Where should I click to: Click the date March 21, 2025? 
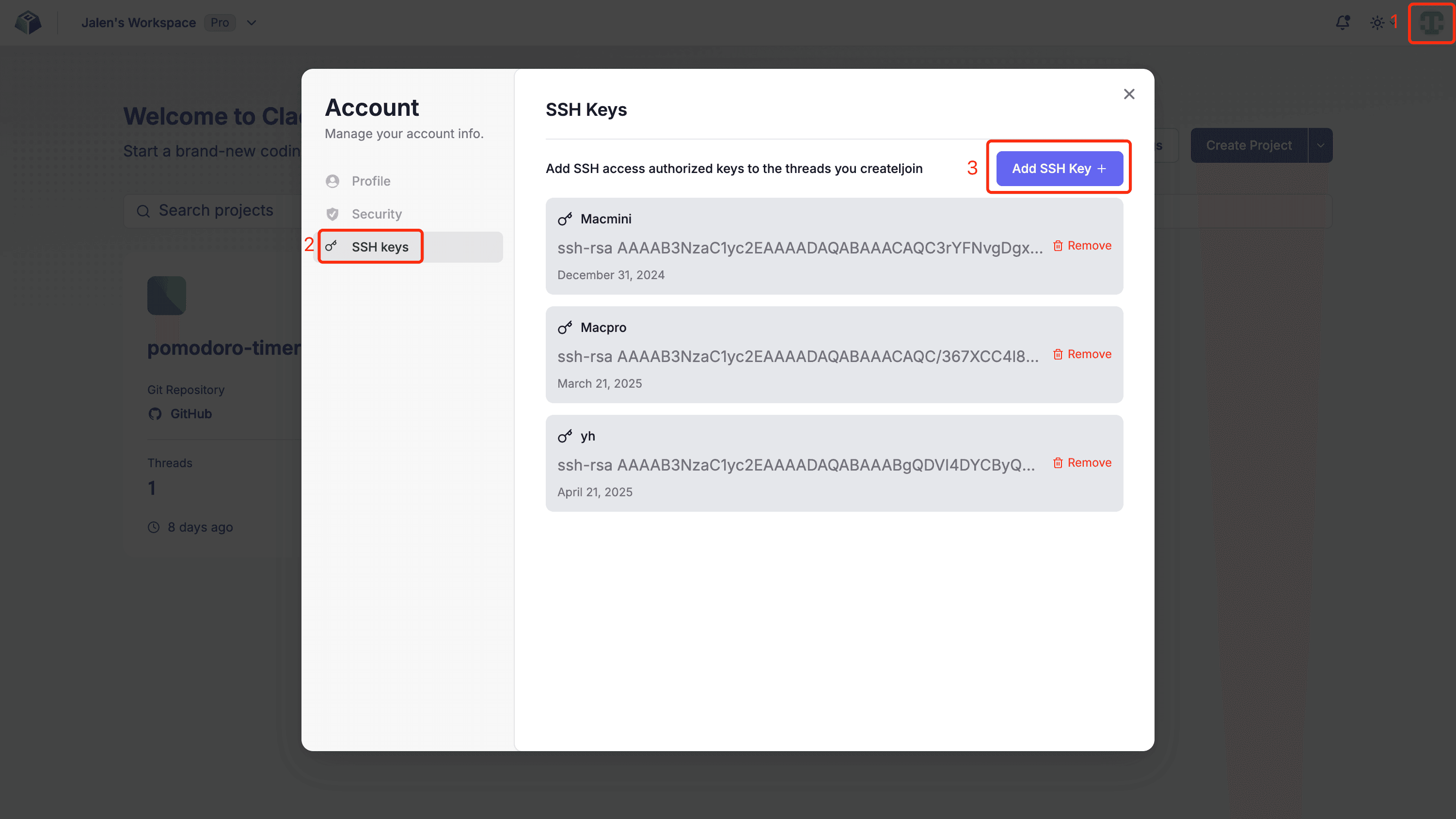(x=599, y=383)
